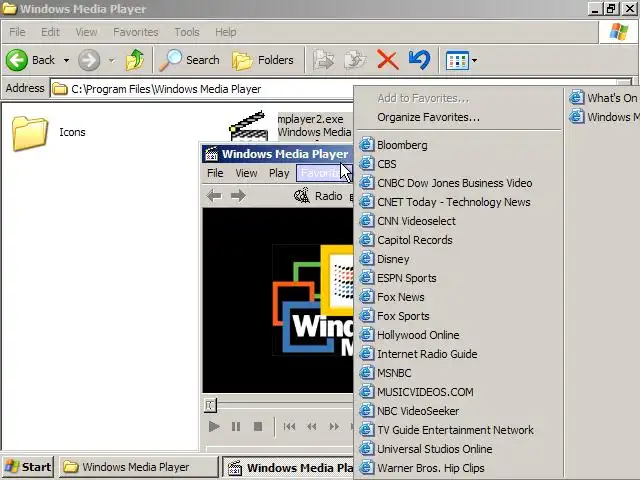This screenshot has height=480, width=640.
Task: Select the mplayer2.exe clapperboard icon
Action: coord(249,126)
